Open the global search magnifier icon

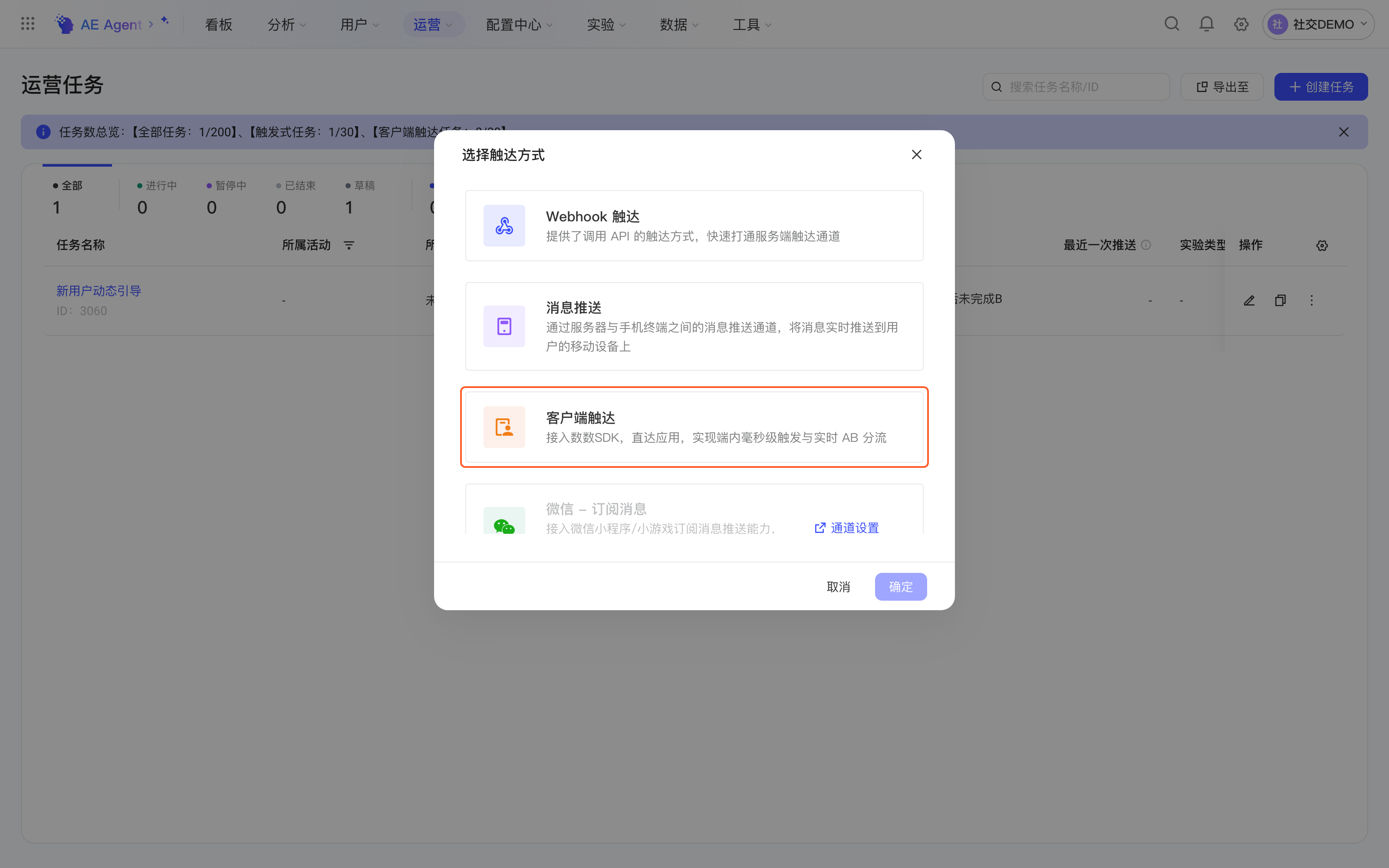coord(1172,24)
